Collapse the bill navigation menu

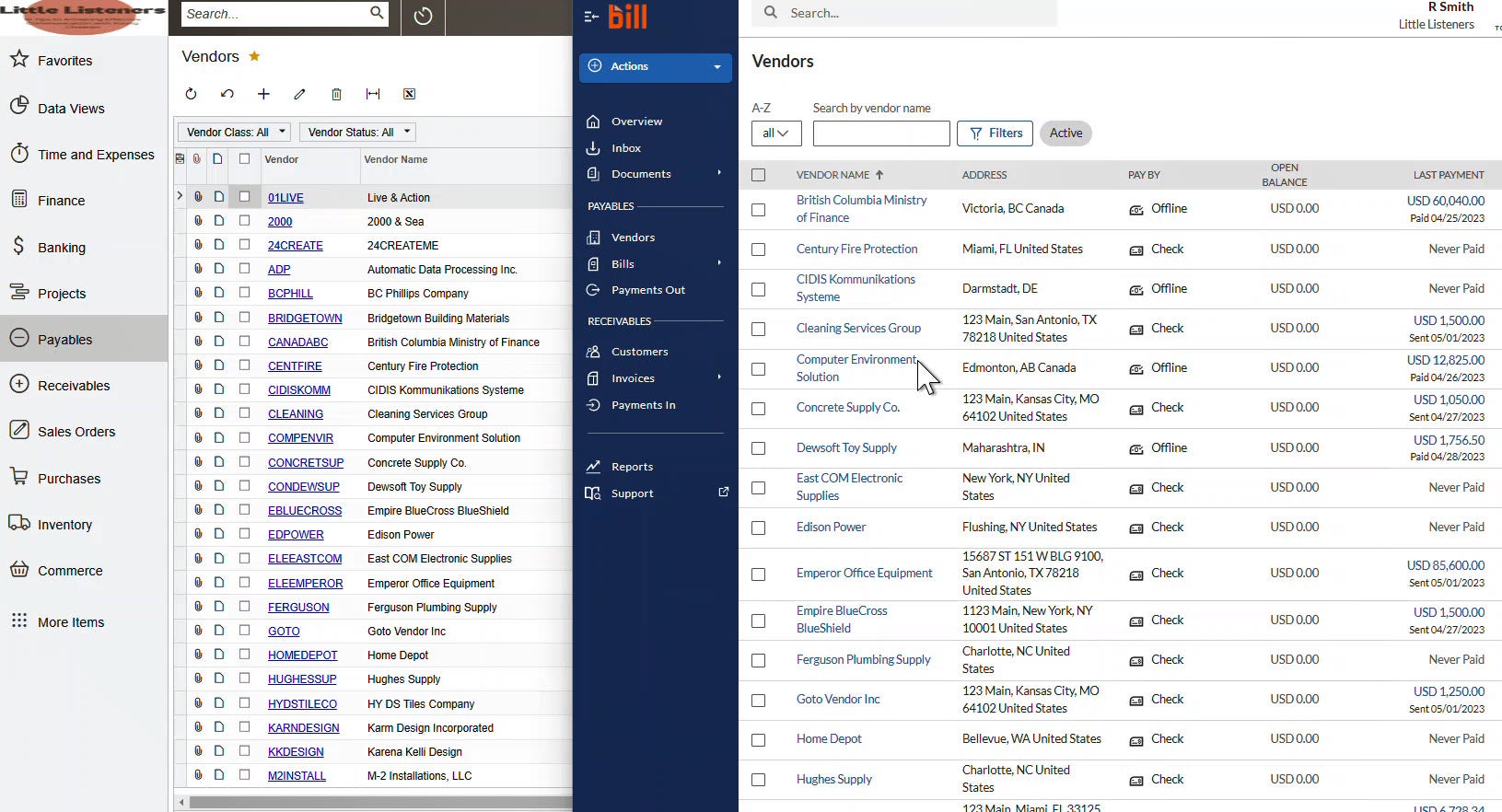[x=591, y=16]
